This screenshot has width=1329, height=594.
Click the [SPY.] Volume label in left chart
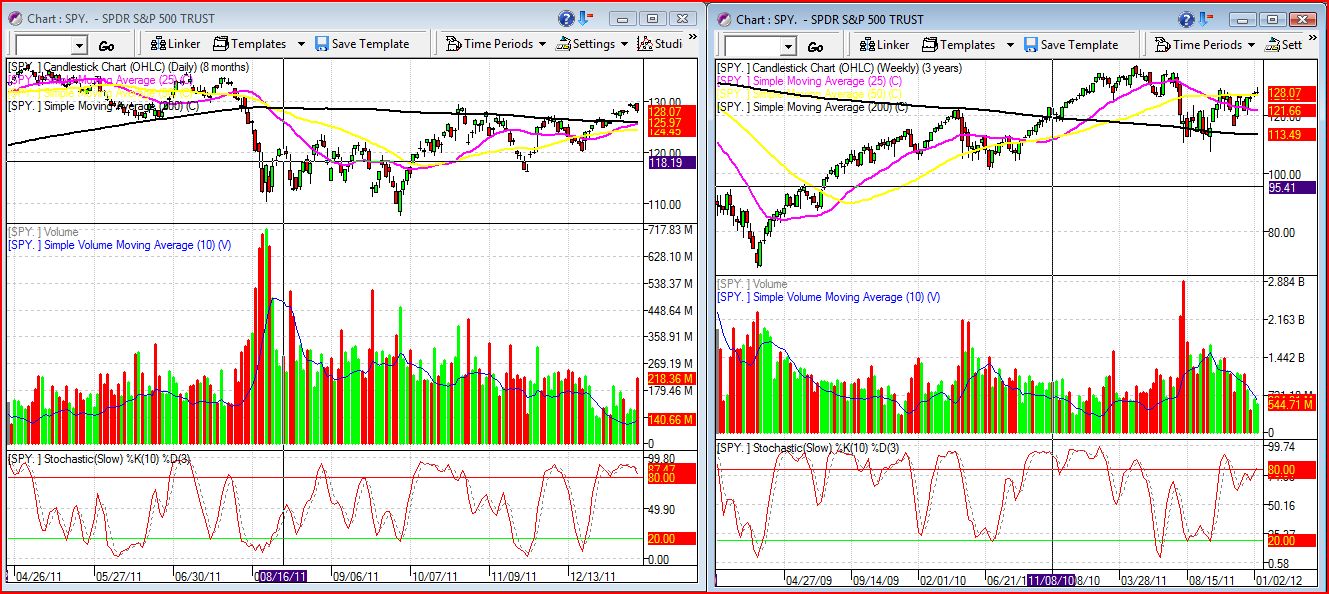[43, 232]
